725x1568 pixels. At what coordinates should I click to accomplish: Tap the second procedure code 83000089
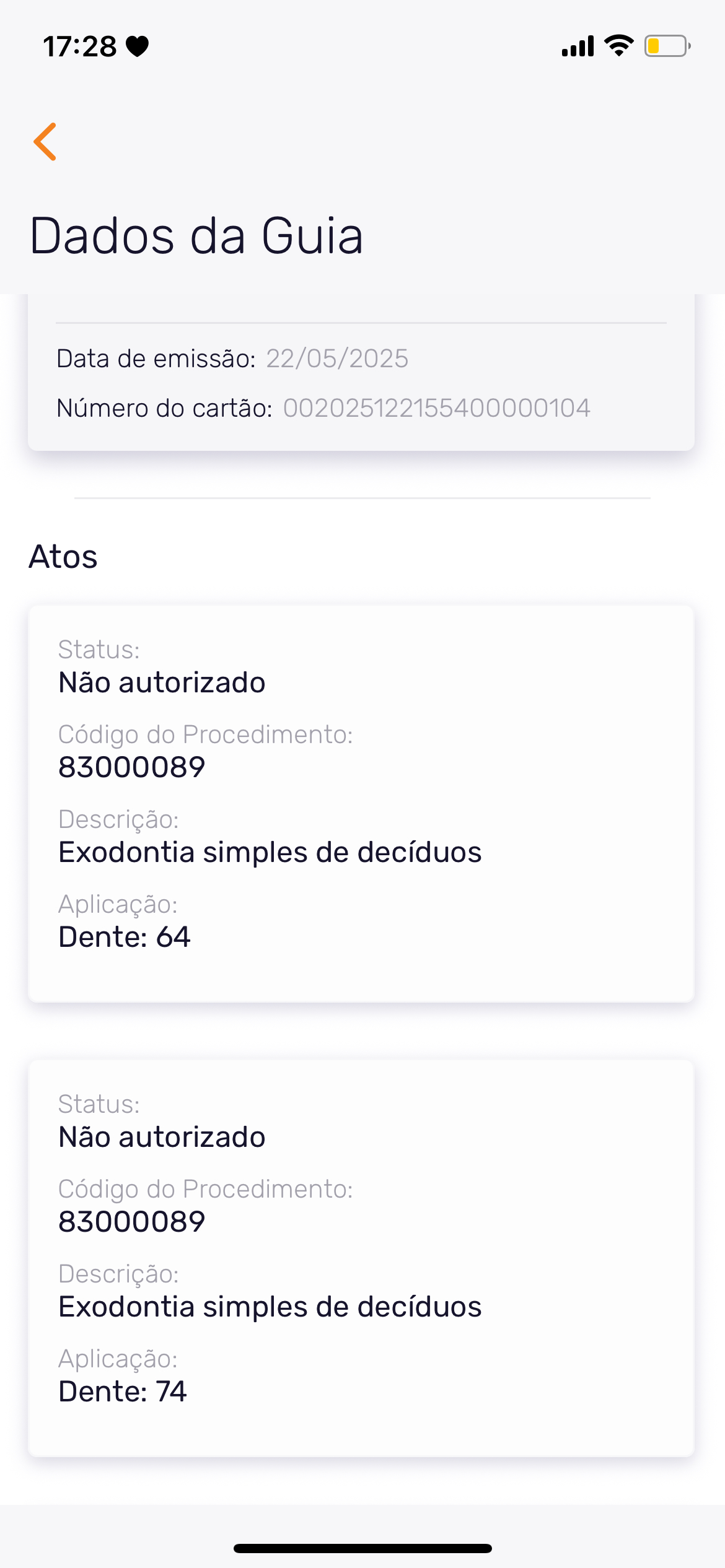pyautogui.click(x=131, y=1222)
